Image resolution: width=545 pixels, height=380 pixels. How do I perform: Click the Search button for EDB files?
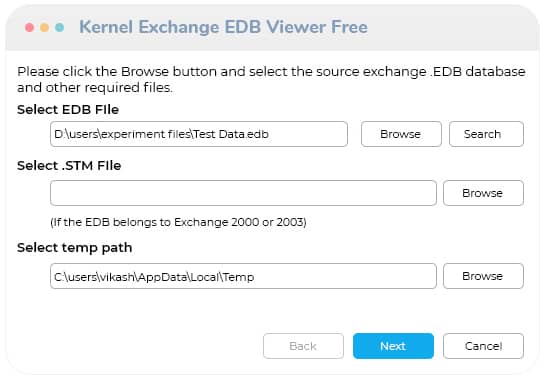[x=486, y=134]
